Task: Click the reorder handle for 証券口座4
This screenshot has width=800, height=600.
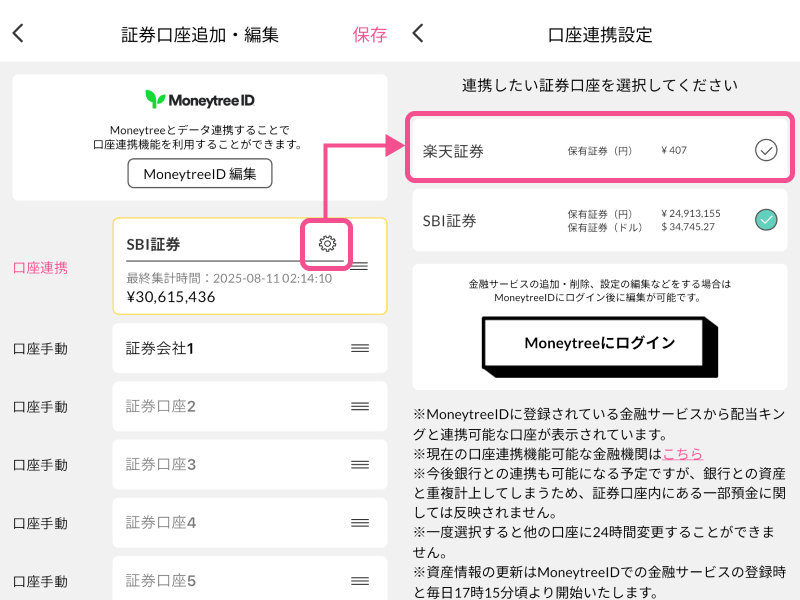Action: click(x=360, y=522)
